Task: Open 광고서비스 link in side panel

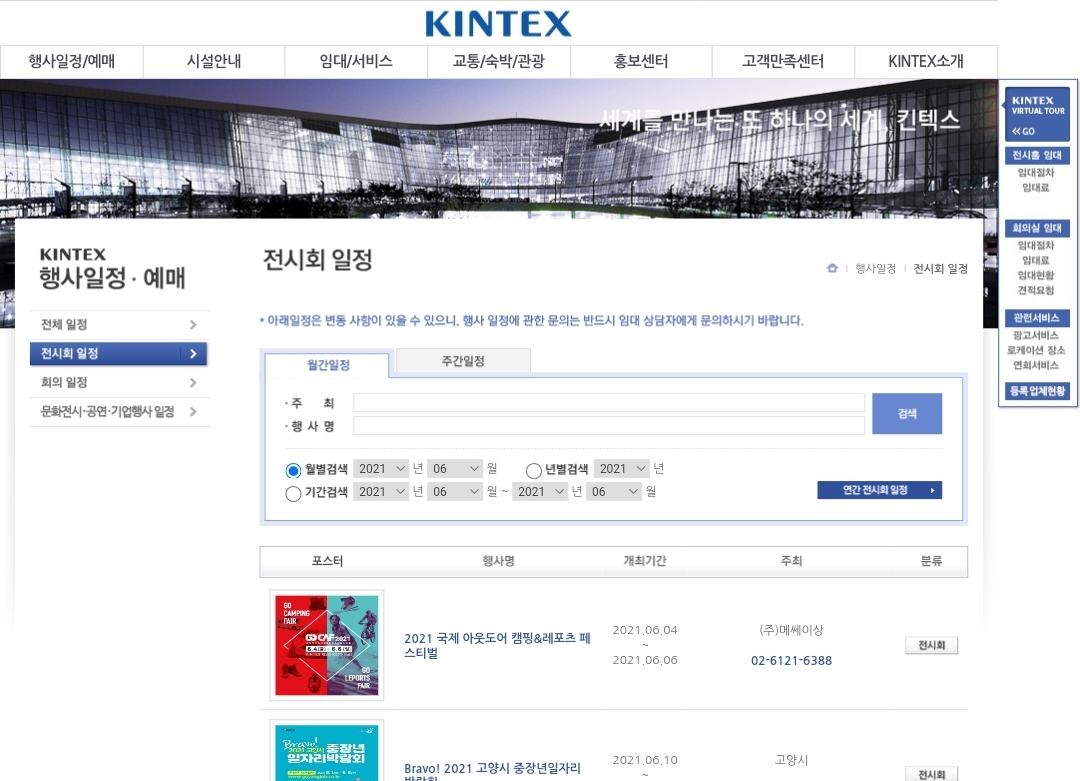Action: (1036, 335)
